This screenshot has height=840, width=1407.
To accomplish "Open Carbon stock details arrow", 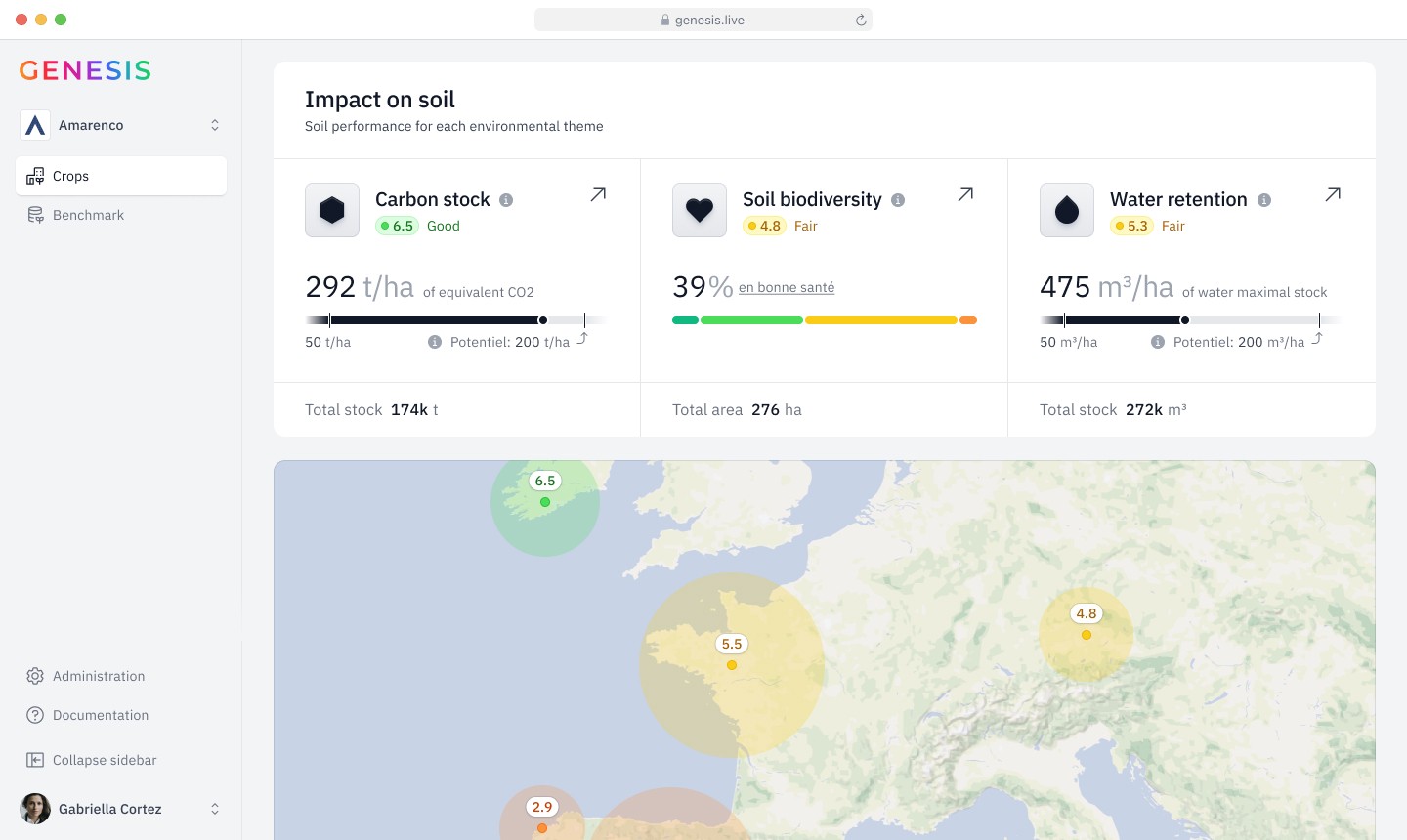I will pos(598,194).
